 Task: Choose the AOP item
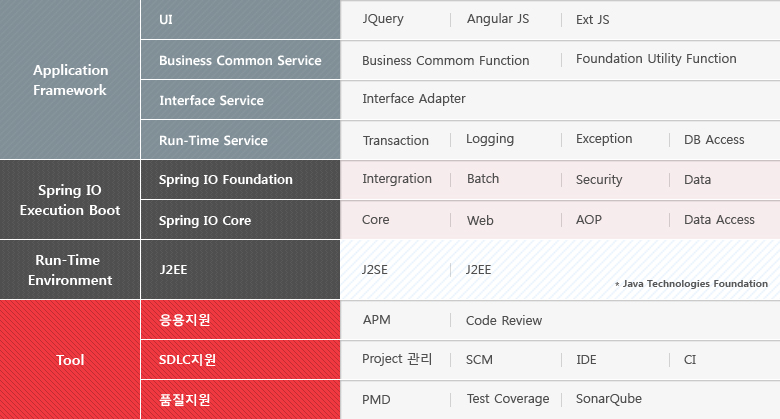589,220
